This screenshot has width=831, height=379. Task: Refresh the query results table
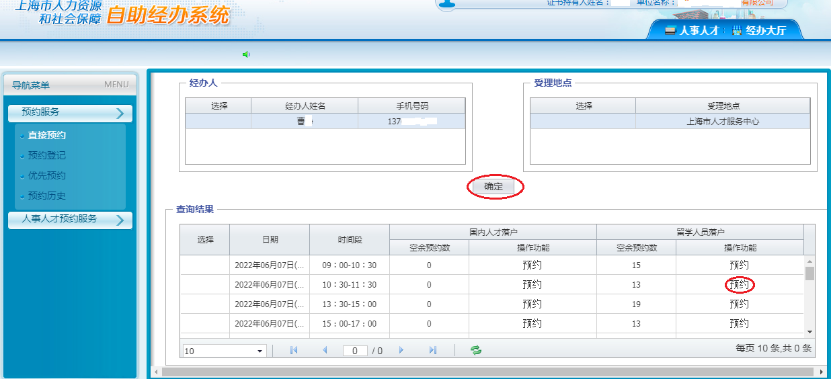(x=476, y=350)
